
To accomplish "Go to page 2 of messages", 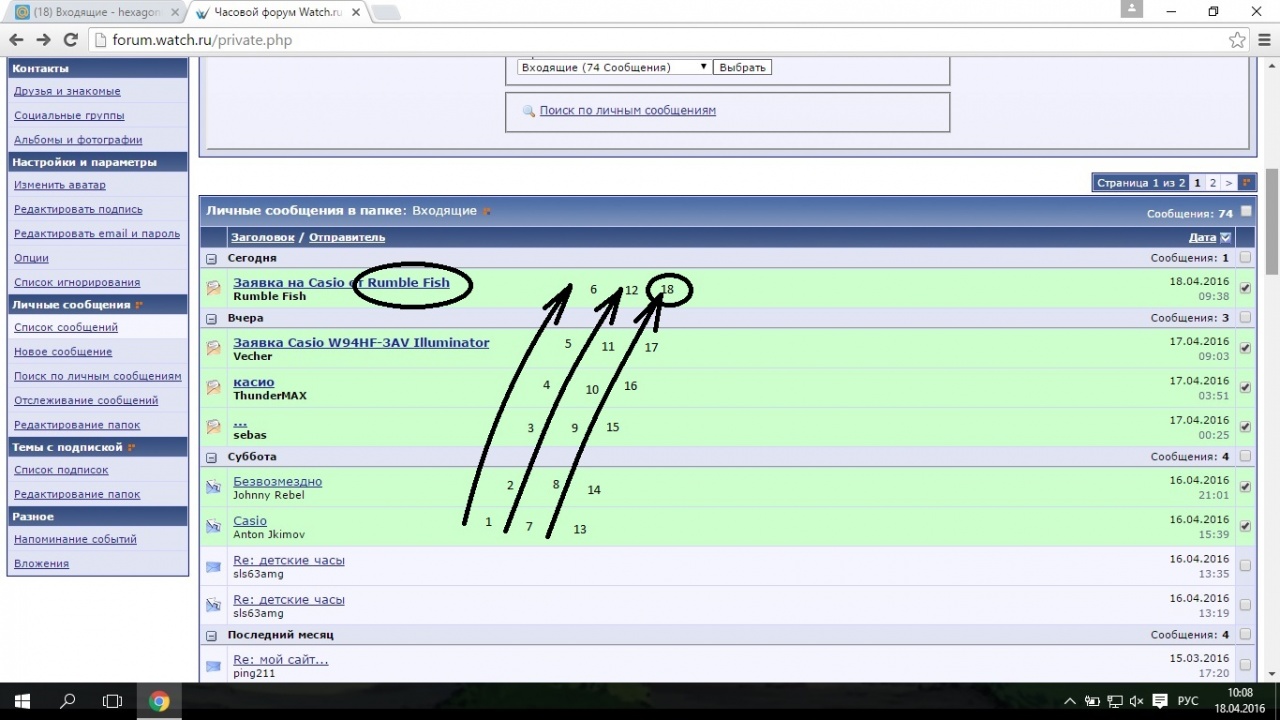I will [x=1213, y=183].
